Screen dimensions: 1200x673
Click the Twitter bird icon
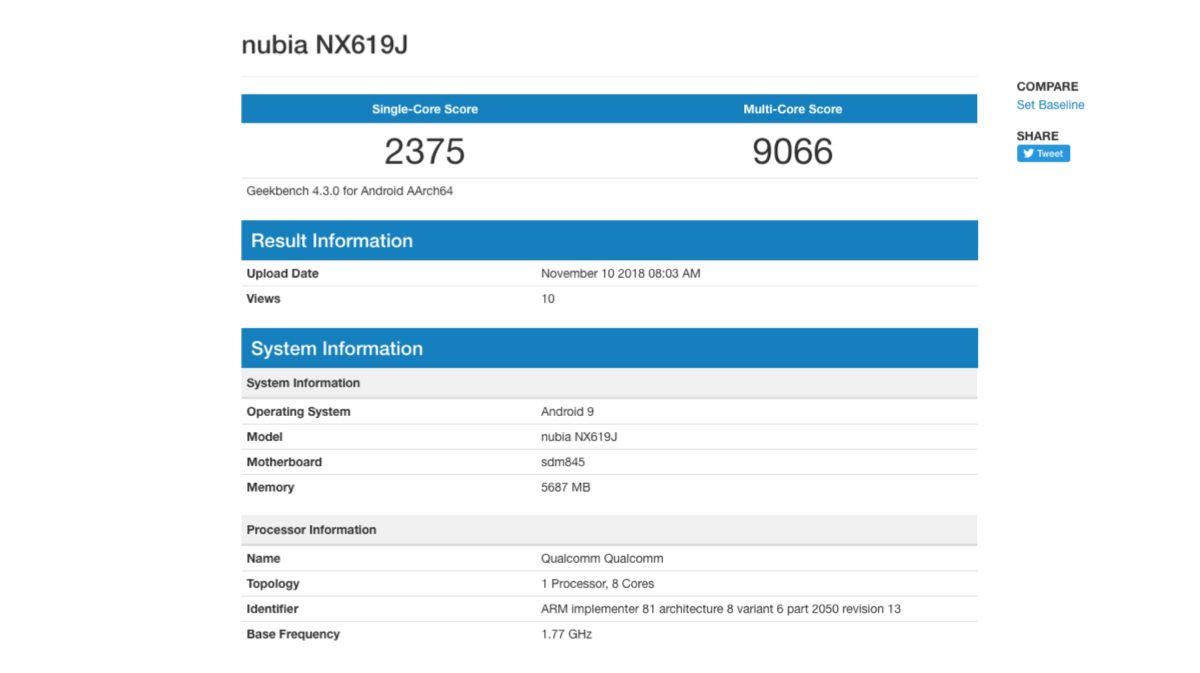1028,154
